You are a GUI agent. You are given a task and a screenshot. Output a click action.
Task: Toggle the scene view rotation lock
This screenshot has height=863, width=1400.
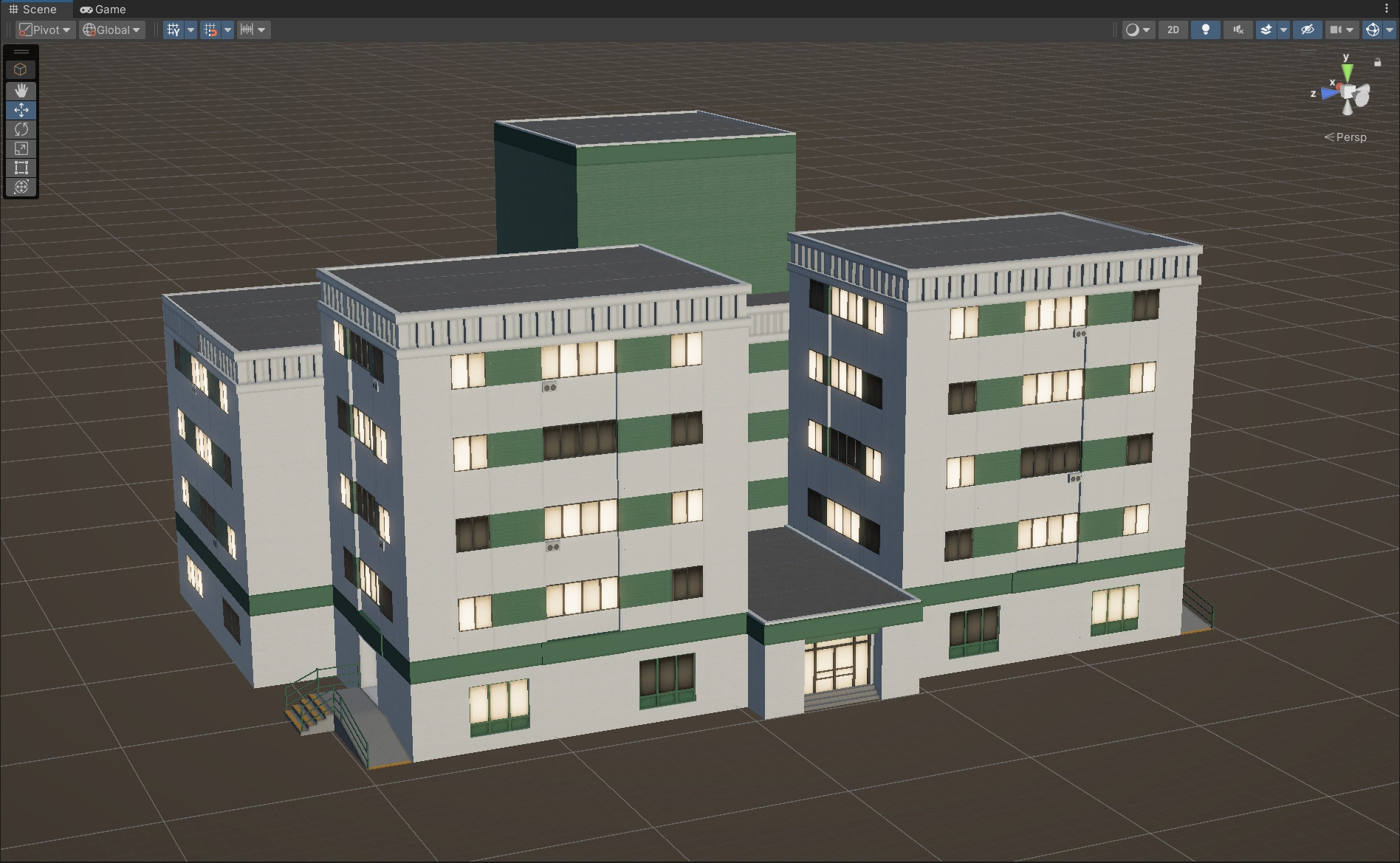tap(1377, 63)
